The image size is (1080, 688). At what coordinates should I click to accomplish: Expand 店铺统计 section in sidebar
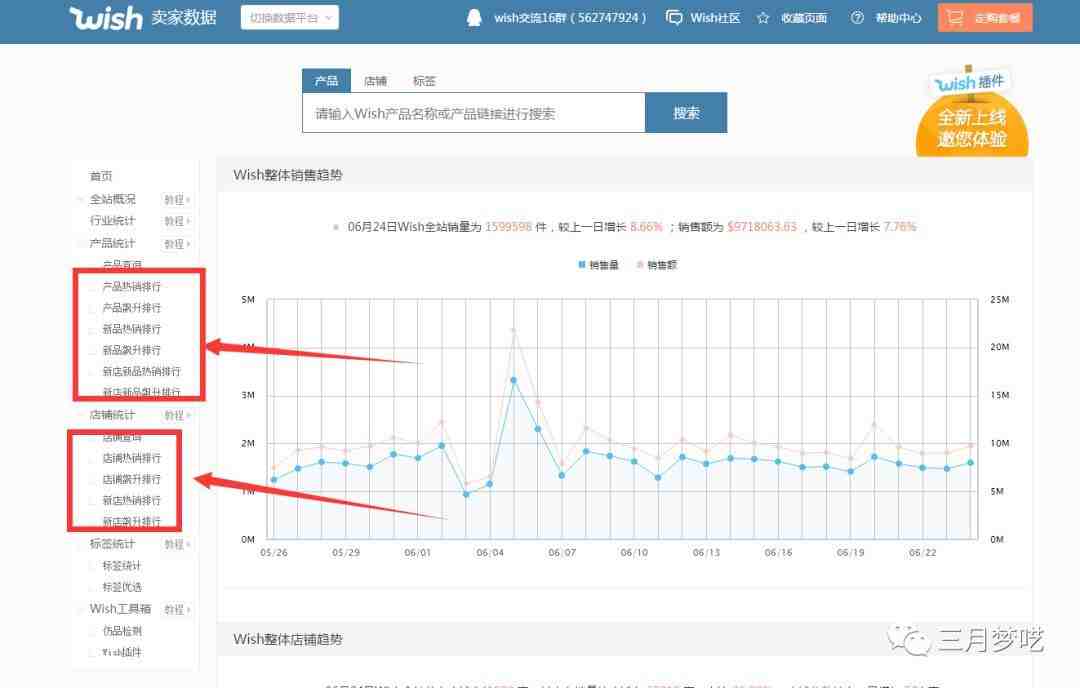(x=112, y=415)
